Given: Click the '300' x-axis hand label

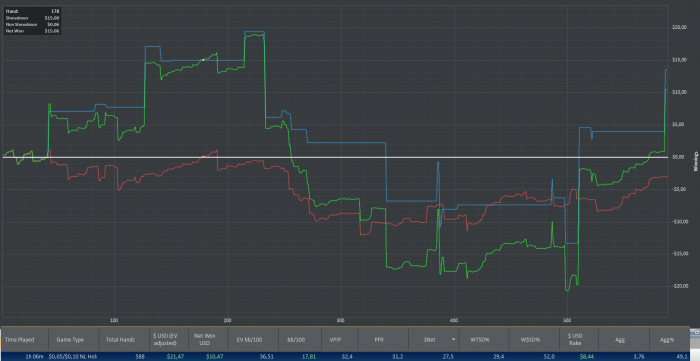Looking at the screenshot, I should tap(341, 320).
